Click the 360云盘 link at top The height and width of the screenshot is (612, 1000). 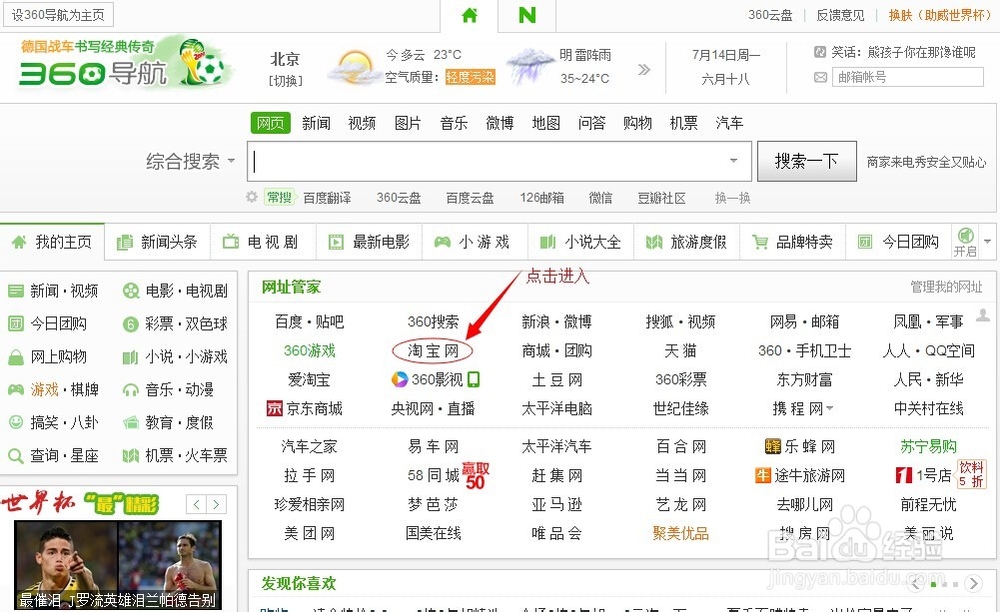point(770,15)
